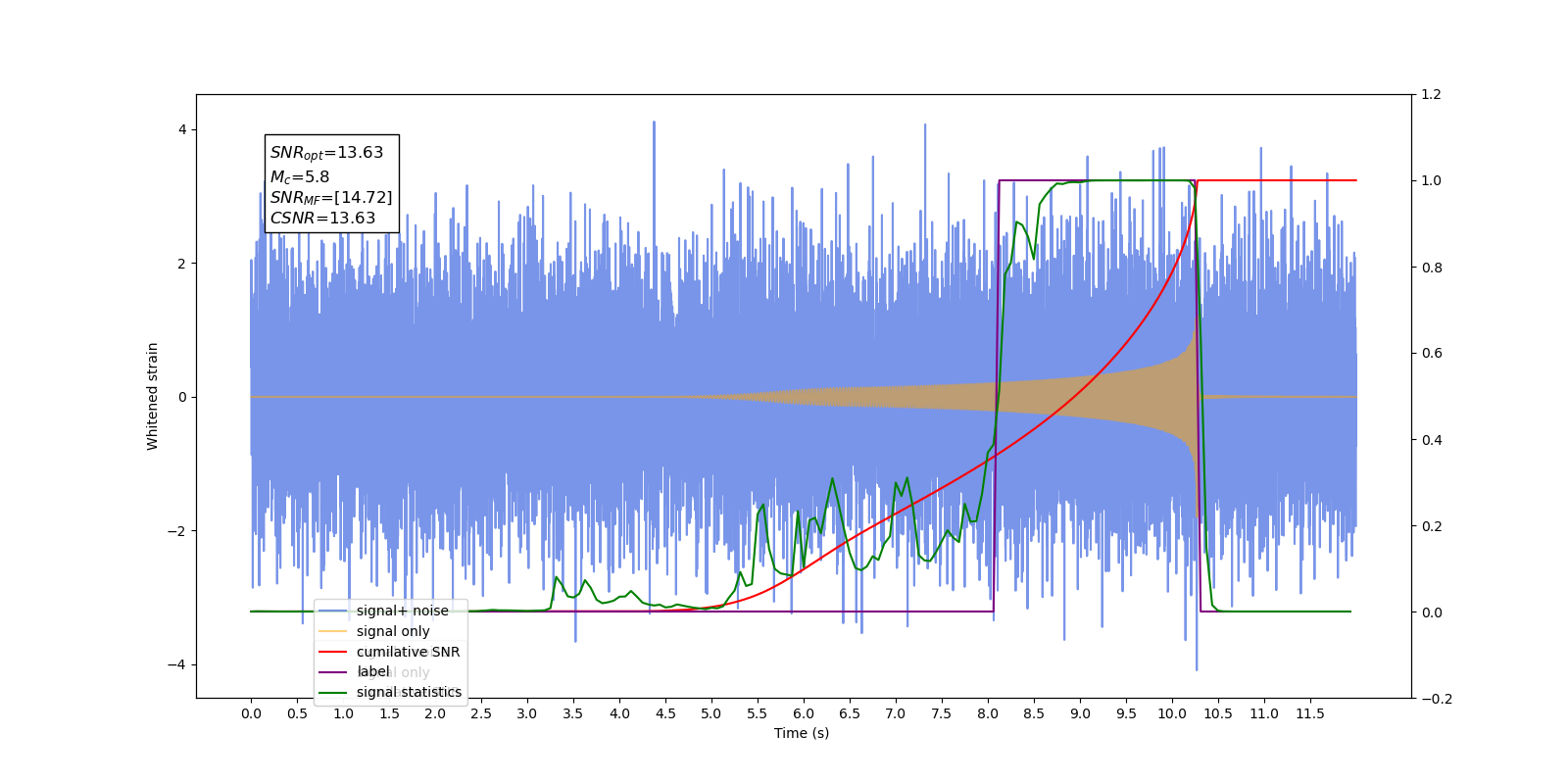Click the red cumulative SNR legend line
Image resolution: width=1568 pixels, height=784 pixels.
[x=333, y=652]
